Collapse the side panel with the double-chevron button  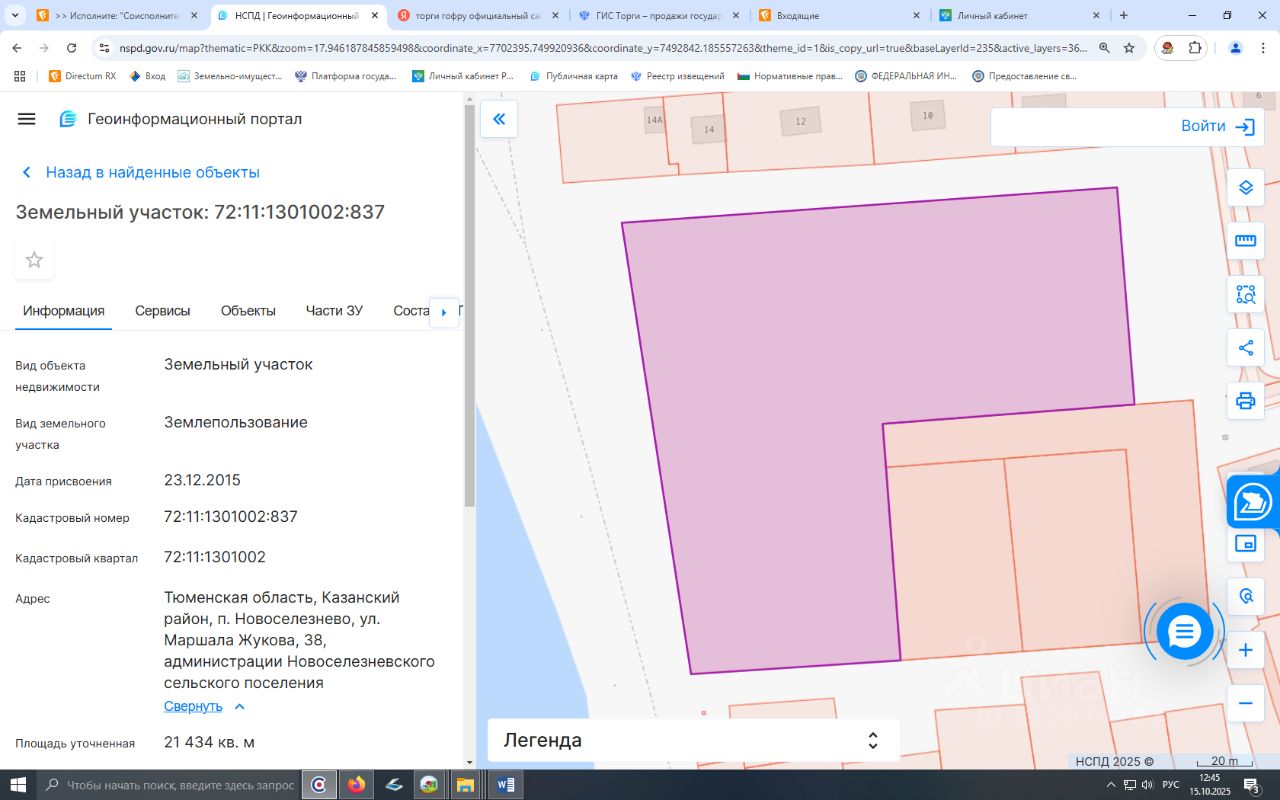(499, 119)
